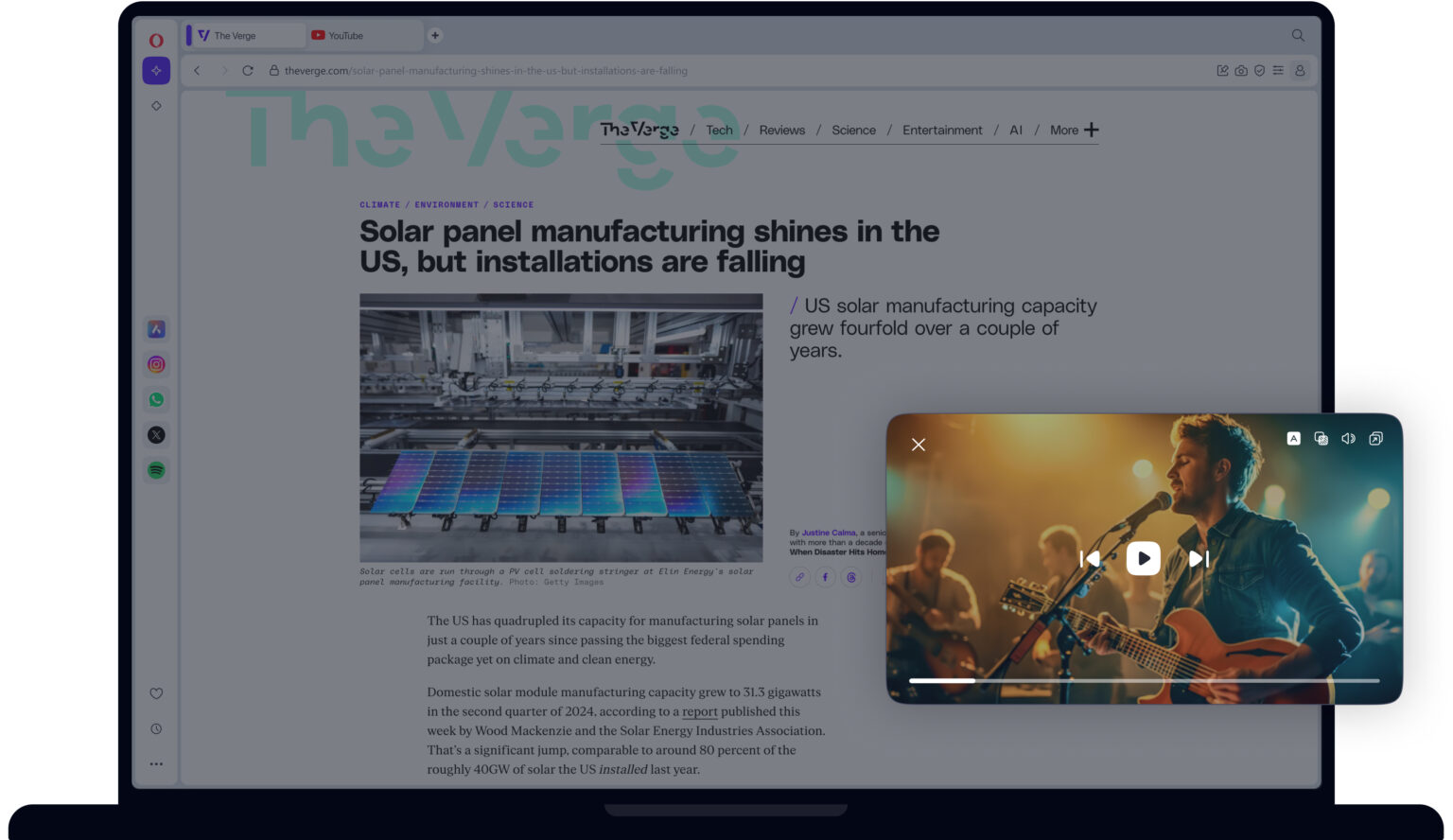Viewport: 1453px width, 840px height.
Task: Open Instagram in the sidebar
Action: pos(156,364)
